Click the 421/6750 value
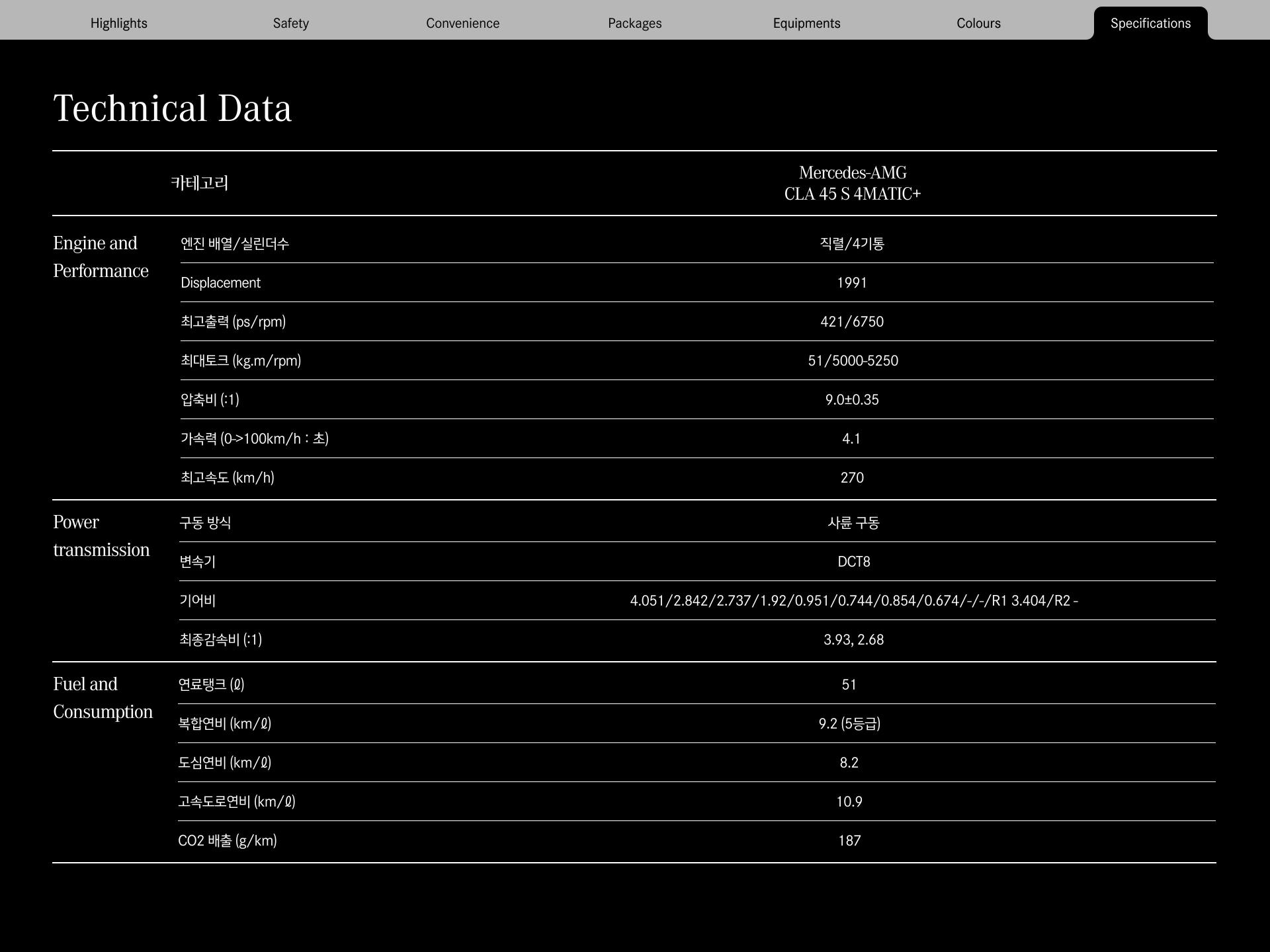Screen dimensions: 1270x952 point(852,322)
